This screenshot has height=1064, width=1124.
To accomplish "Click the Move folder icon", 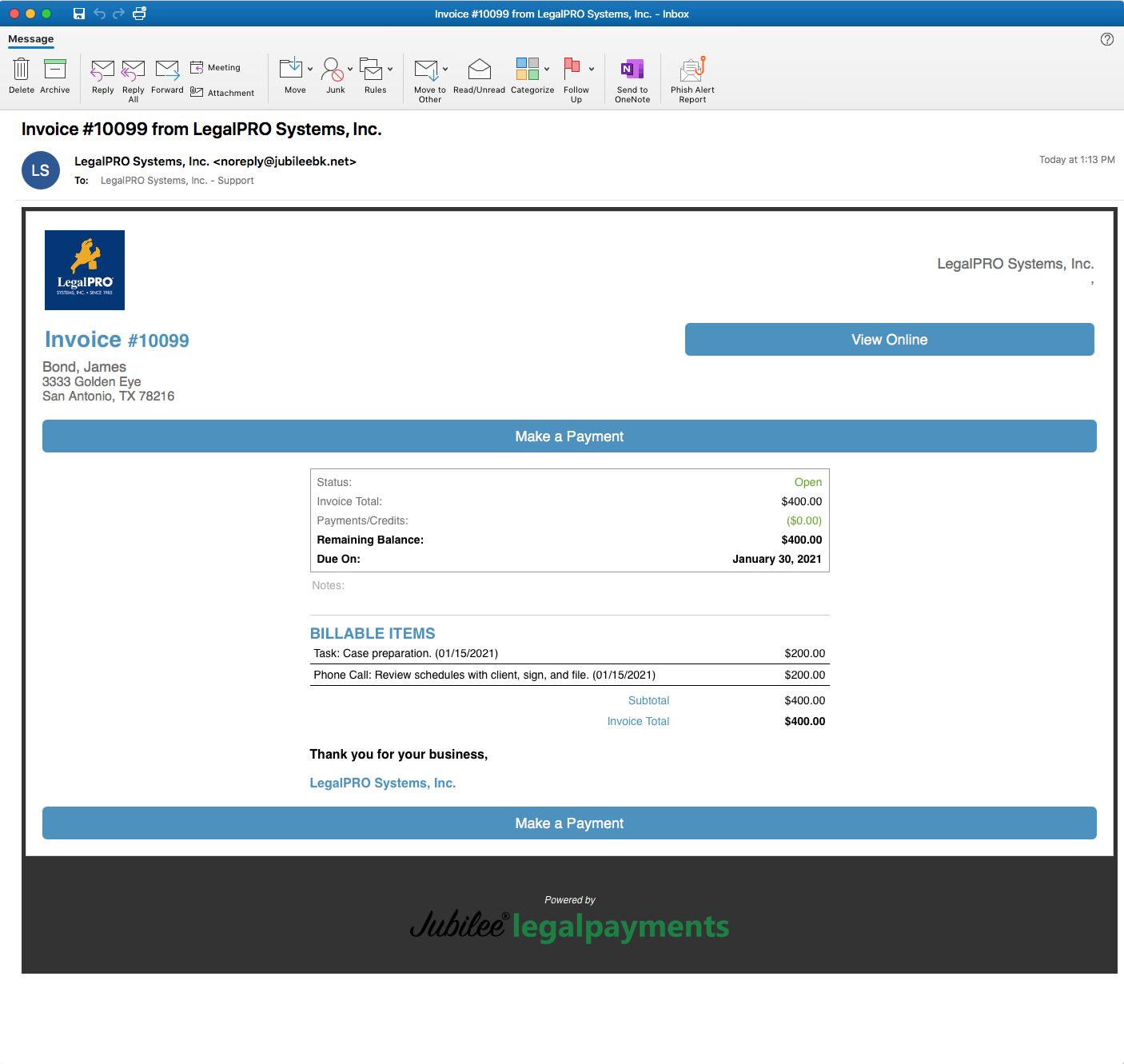I will 291,69.
